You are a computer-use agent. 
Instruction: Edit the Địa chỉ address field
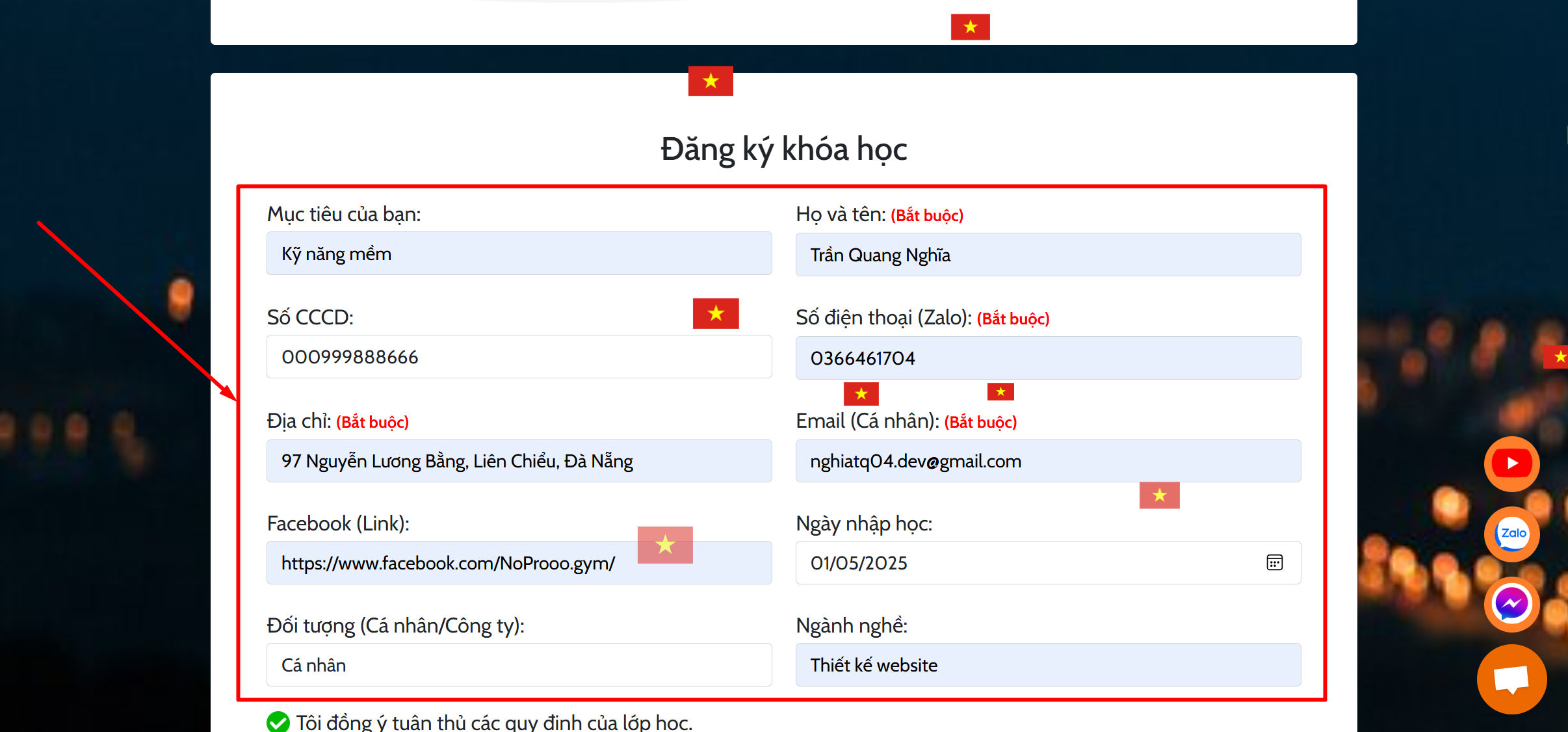[x=519, y=461]
